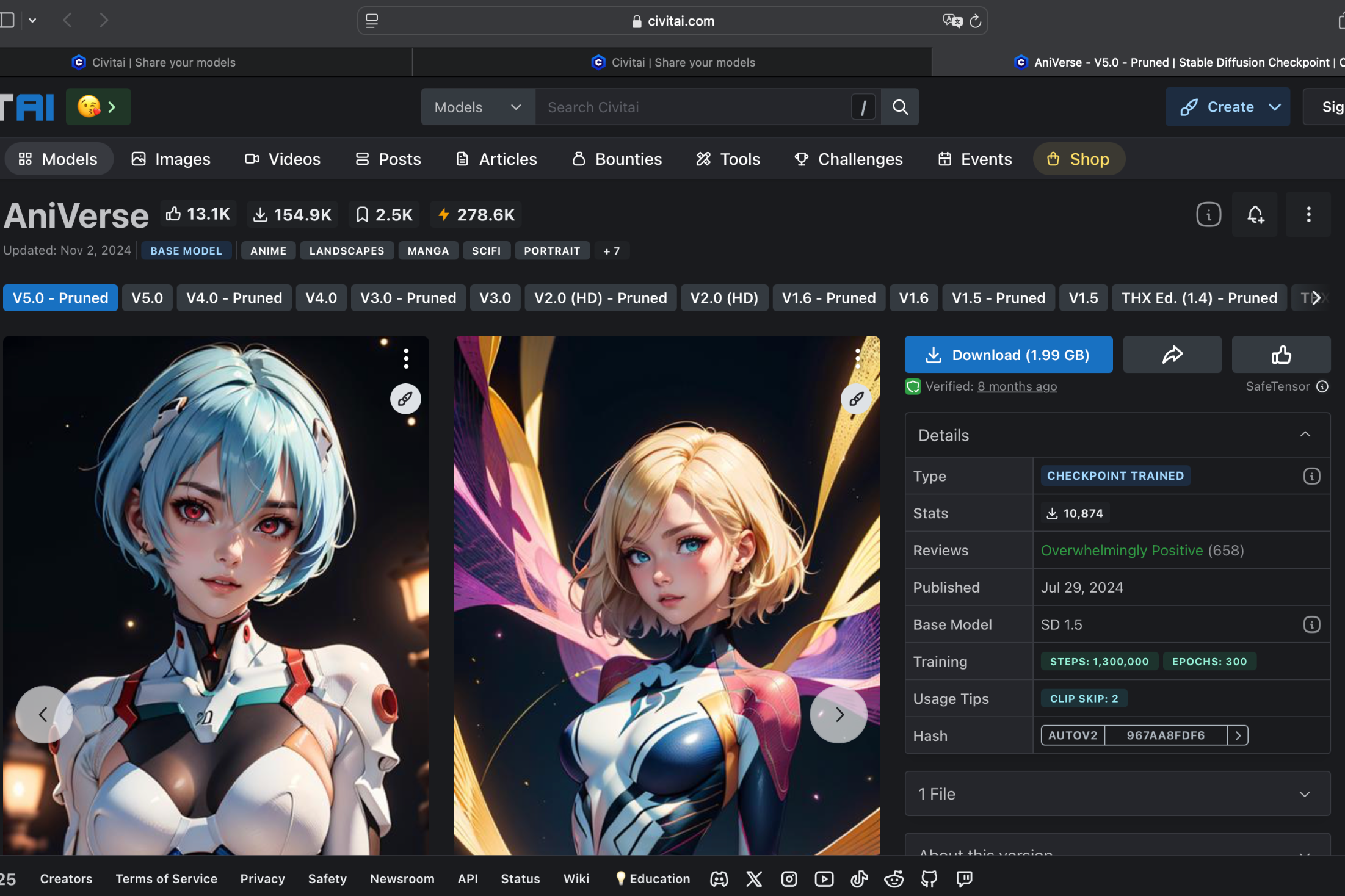Screen dimensions: 1345x896
Task: Open the browser sidebar dropdown chevron
Action: [x=32, y=21]
